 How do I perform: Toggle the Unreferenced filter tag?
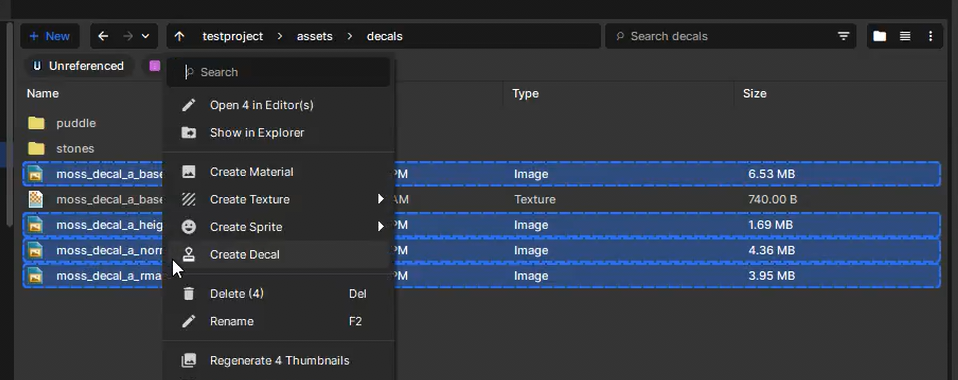tap(78, 66)
